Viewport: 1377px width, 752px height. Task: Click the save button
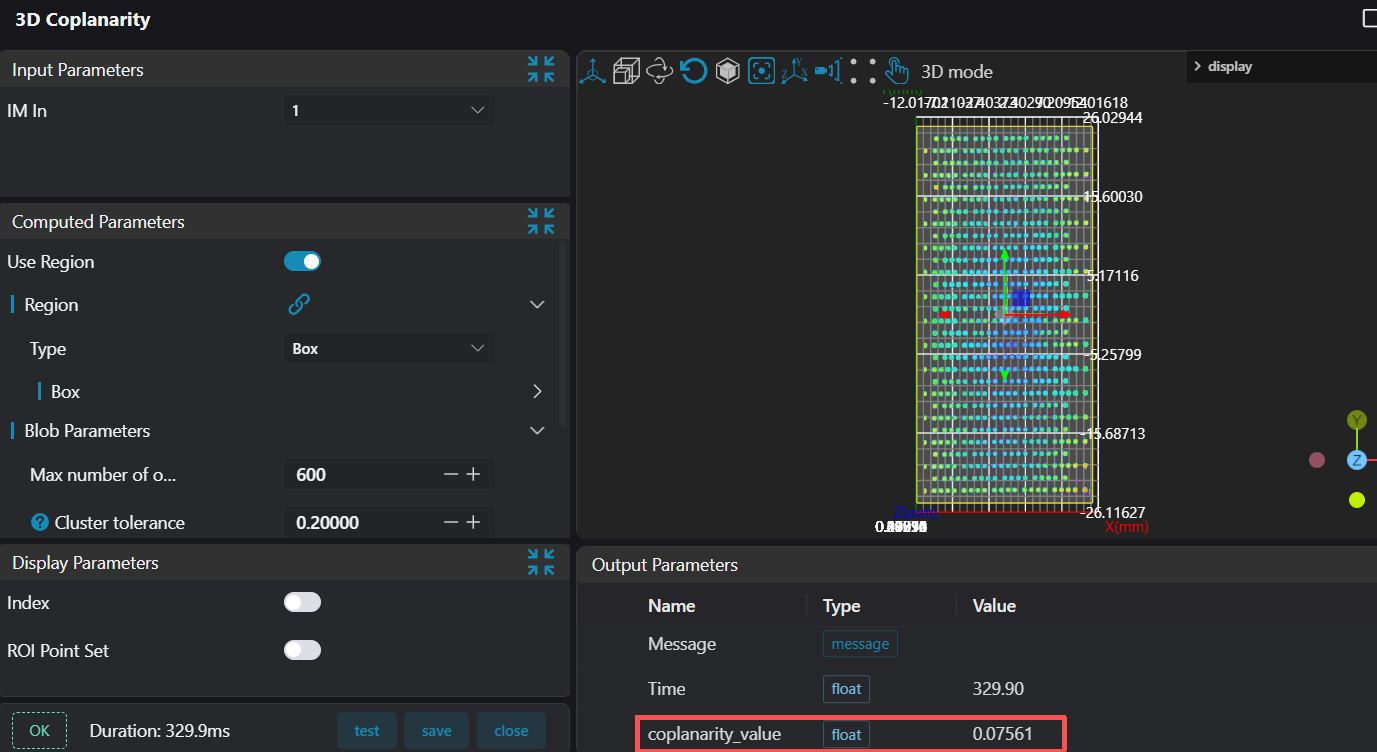point(436,731)
